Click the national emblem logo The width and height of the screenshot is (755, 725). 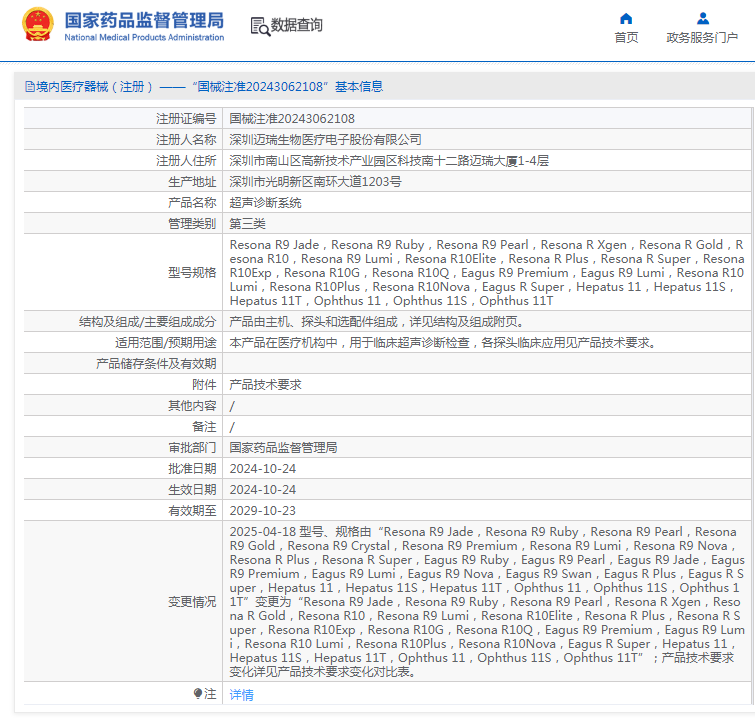pyautogui.click(x=38, y=24)
